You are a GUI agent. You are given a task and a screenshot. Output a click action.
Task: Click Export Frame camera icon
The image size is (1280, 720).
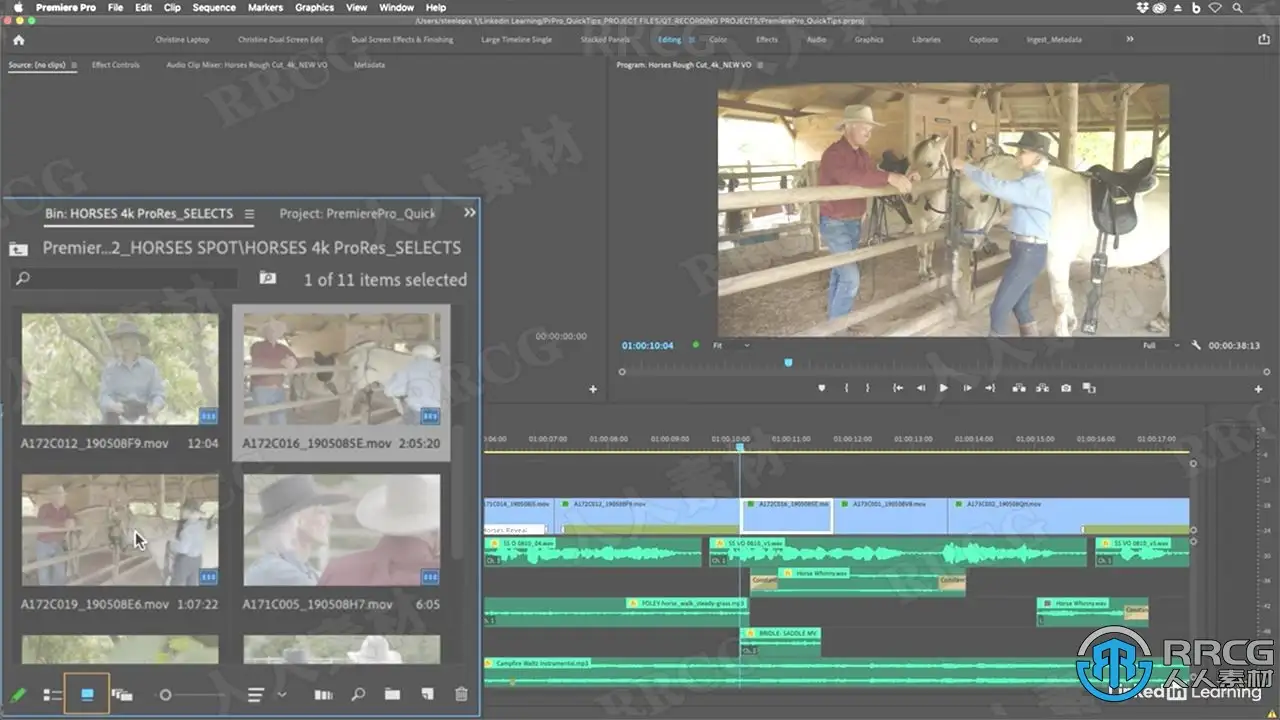click(x=1066, y=388)
